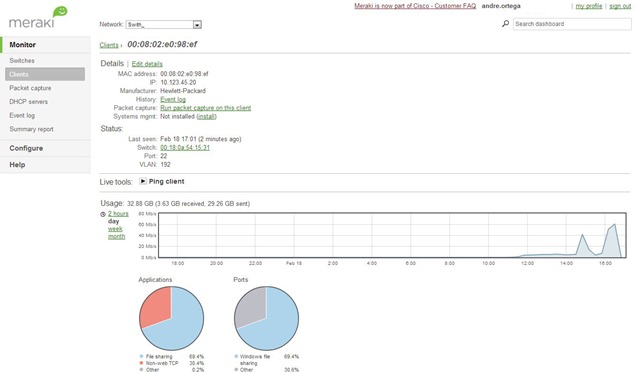636x373 pixels.
Task: Open switch 00:18:0a:54:15:31 link
Action: click(185, 148)
